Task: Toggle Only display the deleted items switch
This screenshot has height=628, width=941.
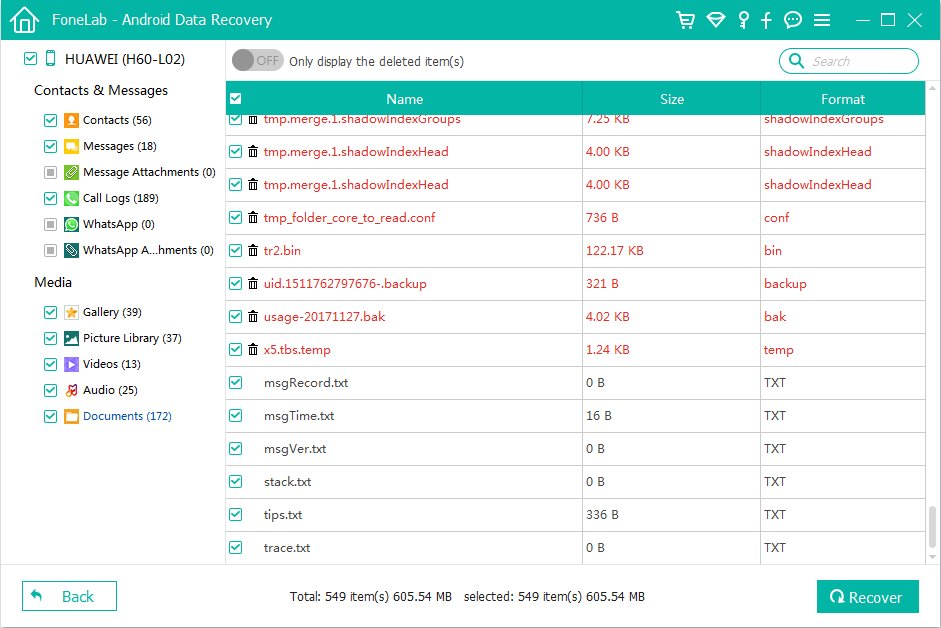Action: pyautogui.click(x=257, y=61)
